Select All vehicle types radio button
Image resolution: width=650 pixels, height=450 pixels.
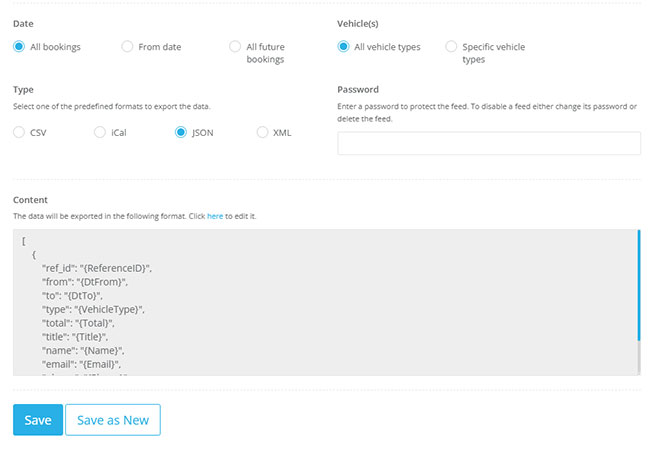[x=343, y=46]
